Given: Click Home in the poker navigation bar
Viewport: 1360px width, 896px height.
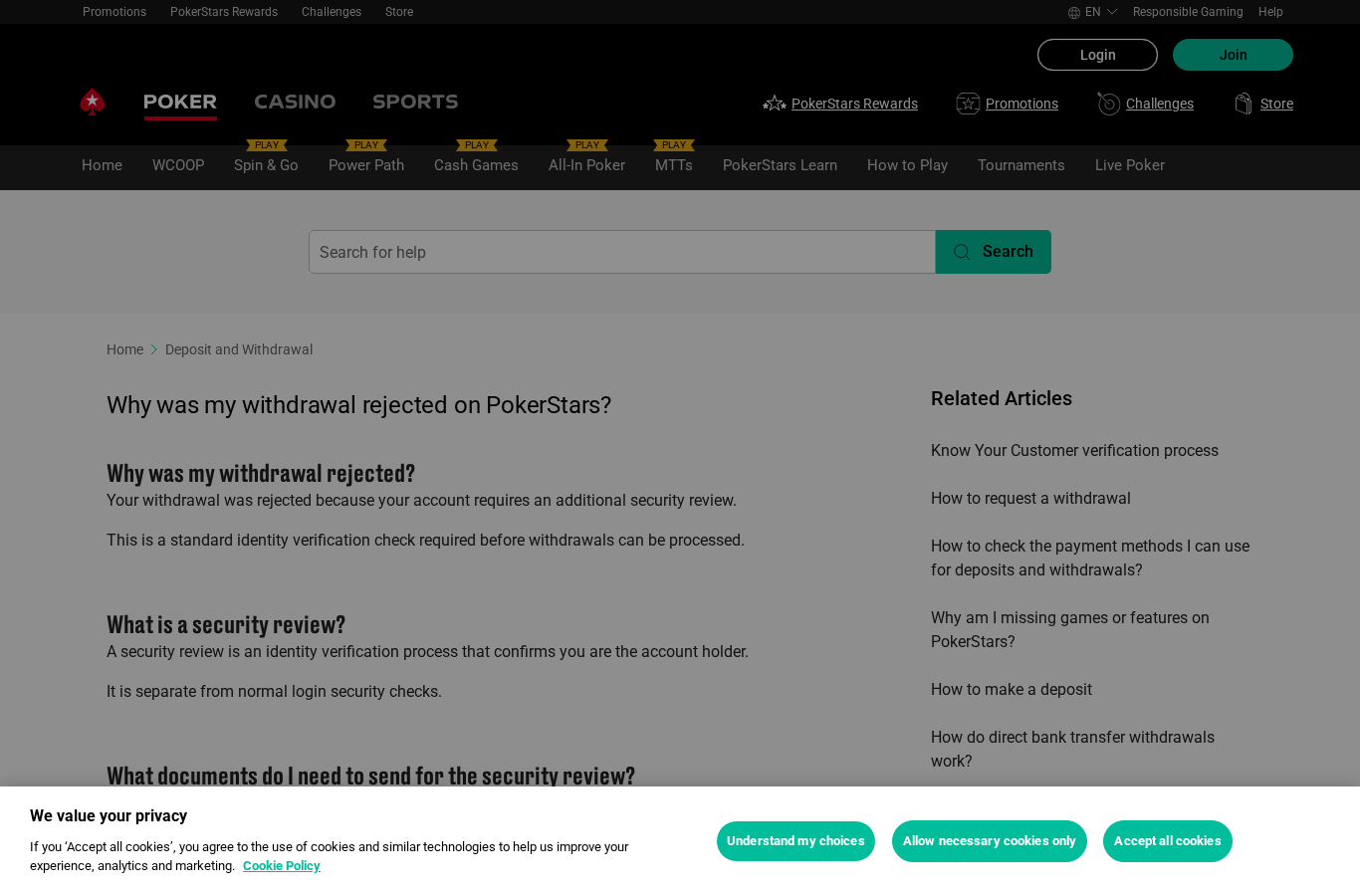Looking at the screenshot, I should [102, 165].
